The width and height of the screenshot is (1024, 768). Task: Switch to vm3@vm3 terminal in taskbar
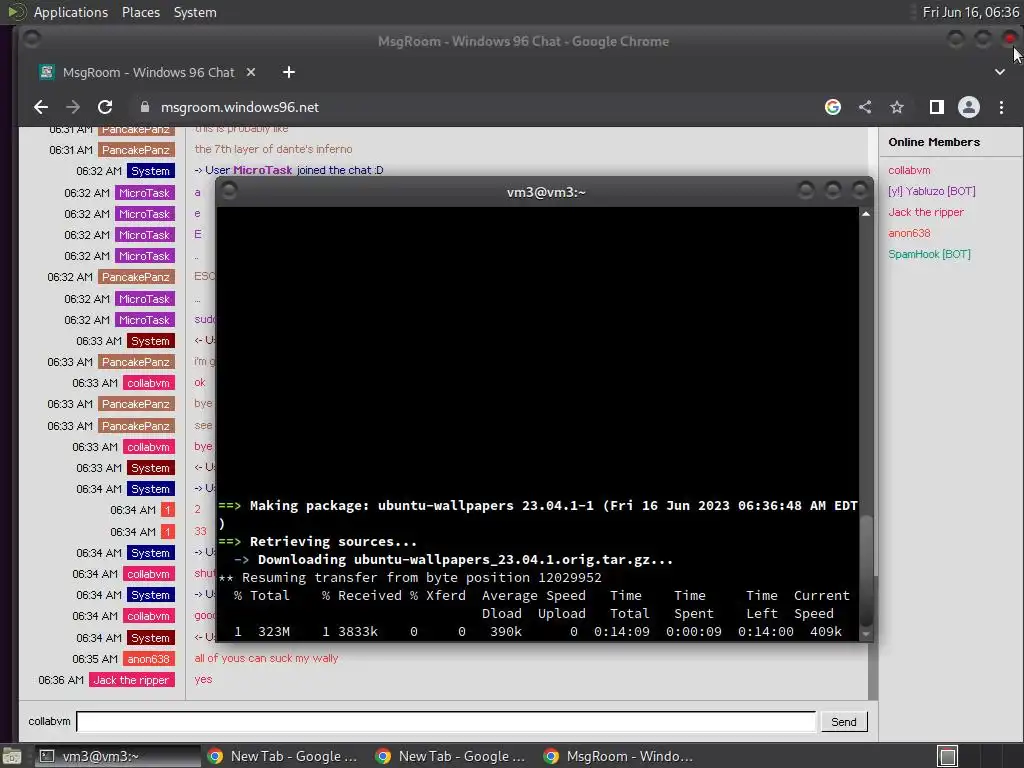coord(116,756)
